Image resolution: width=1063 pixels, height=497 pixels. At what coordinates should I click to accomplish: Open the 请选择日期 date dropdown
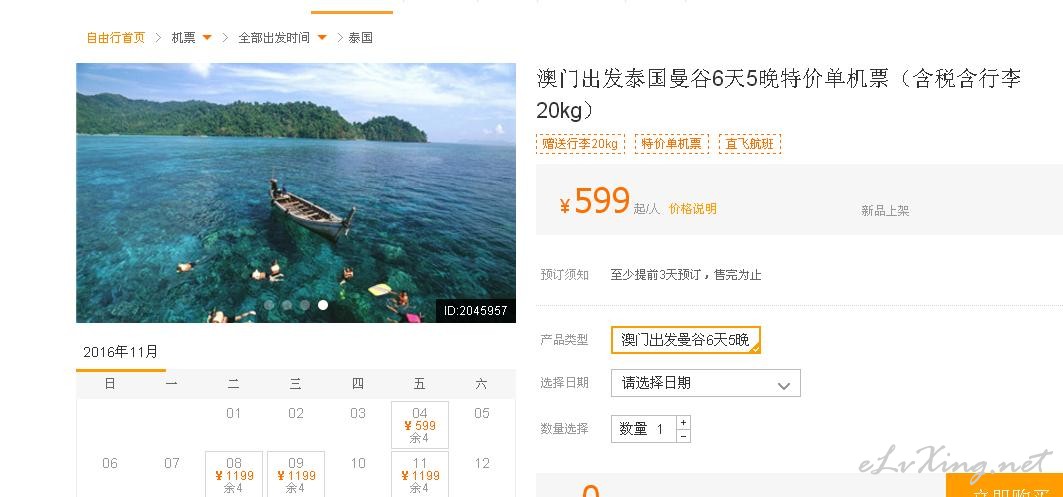[706, 383]
